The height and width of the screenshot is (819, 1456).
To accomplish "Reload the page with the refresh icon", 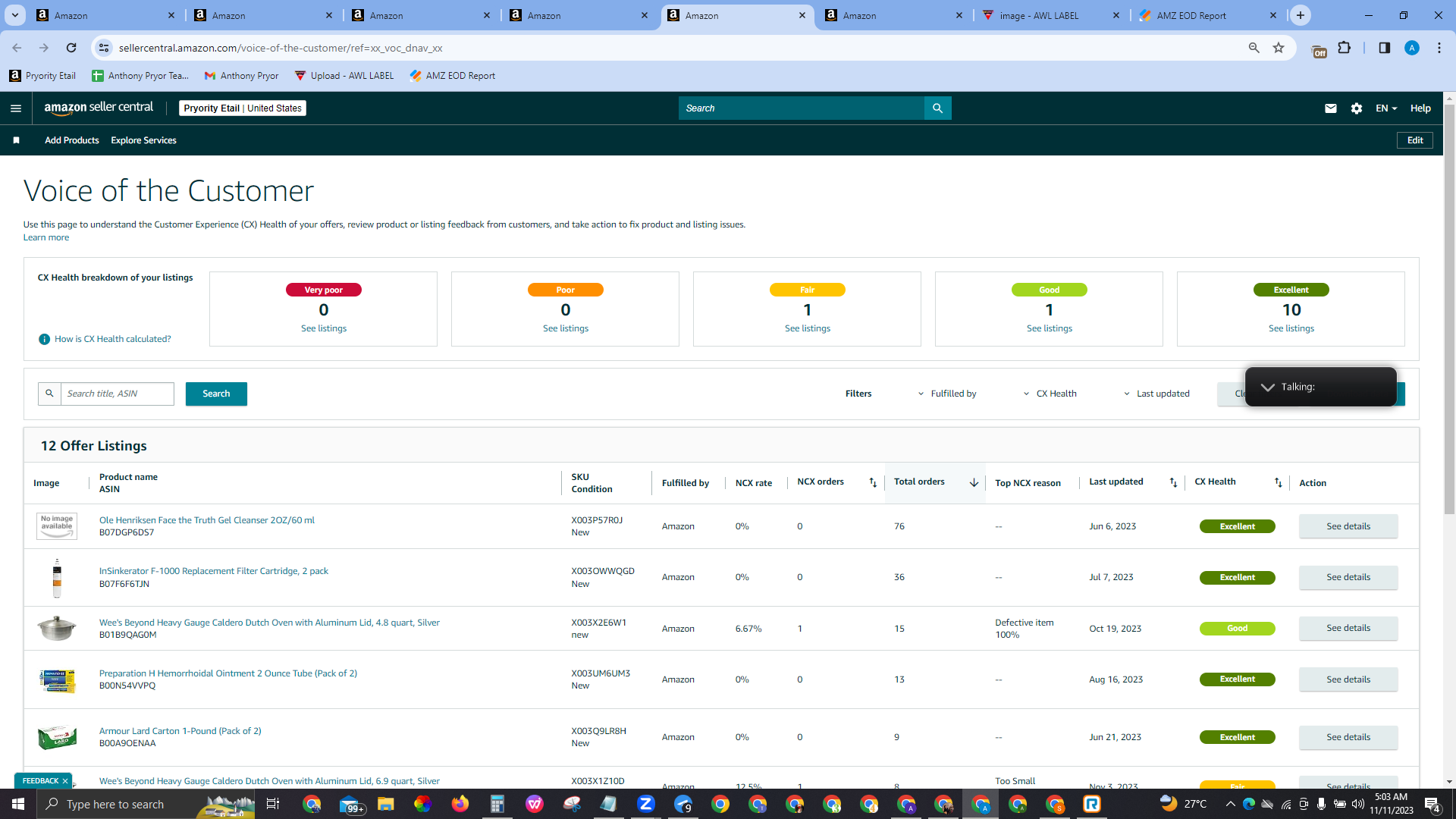I will tap(71, 48).
